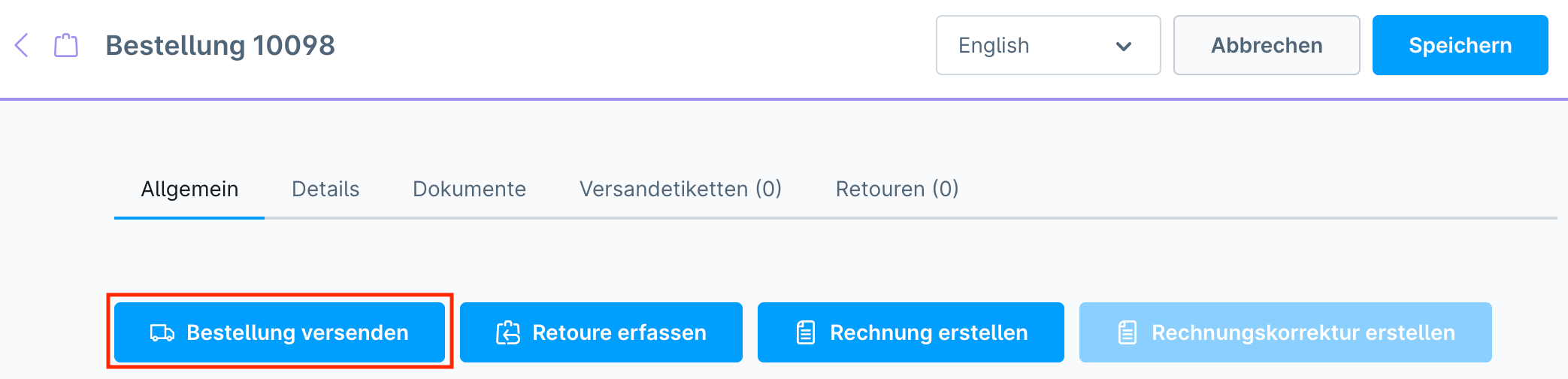Save the order with Speichern

1460,45
